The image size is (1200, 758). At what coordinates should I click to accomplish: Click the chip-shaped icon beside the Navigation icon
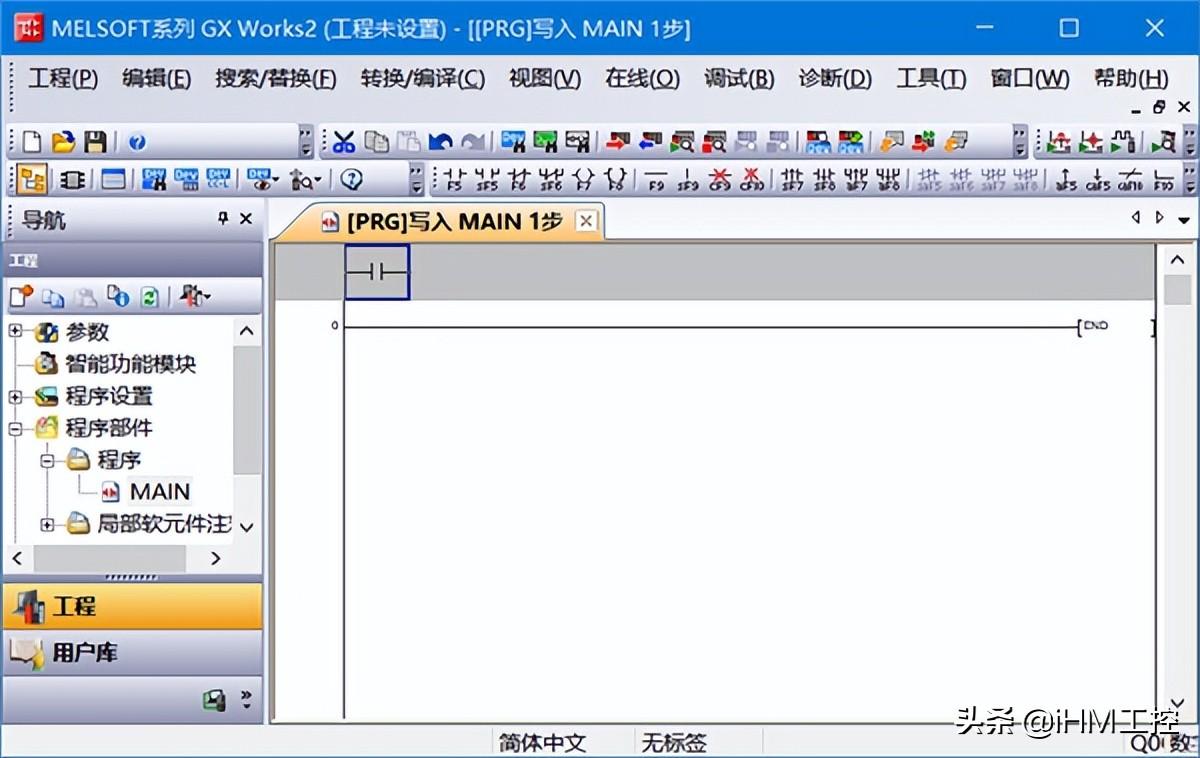click(x=72, y=179)
